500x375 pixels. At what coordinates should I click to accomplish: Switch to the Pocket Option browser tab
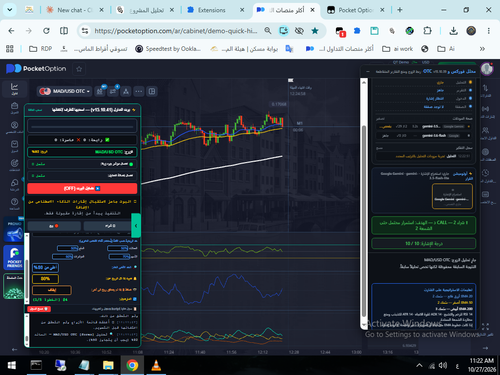coord(356,10)
